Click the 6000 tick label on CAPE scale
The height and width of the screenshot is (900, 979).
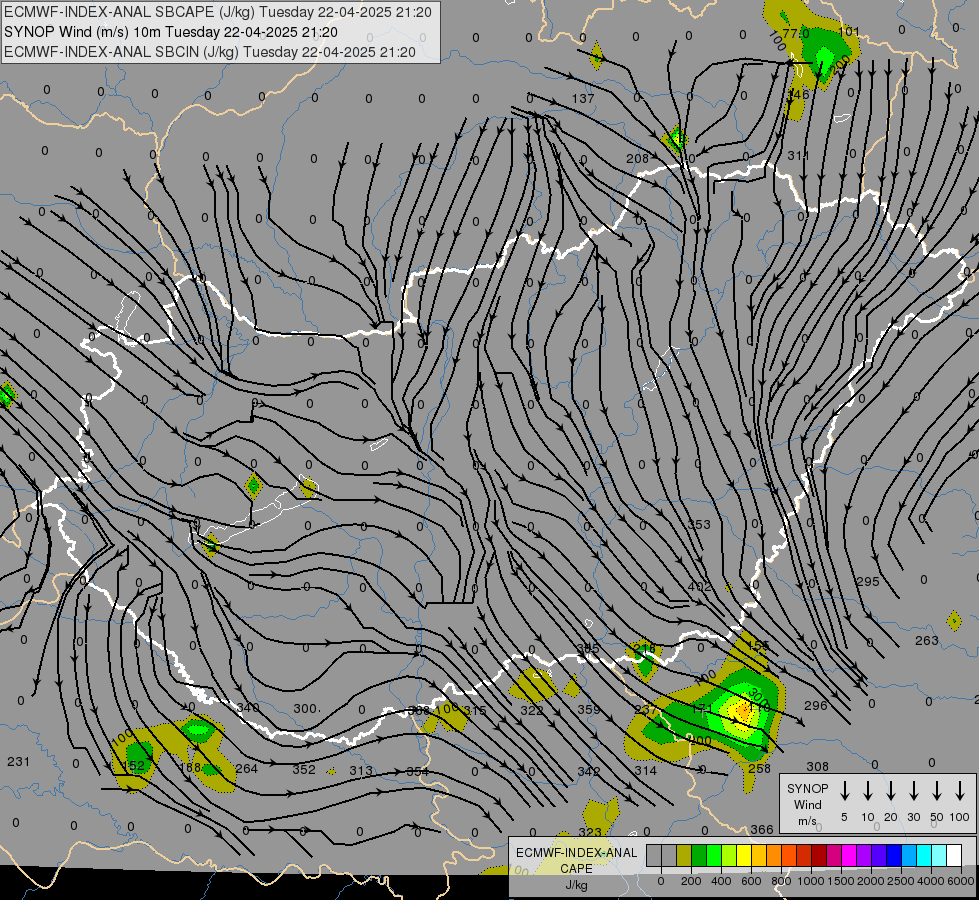pyautogui.click(x=962, y=881)
